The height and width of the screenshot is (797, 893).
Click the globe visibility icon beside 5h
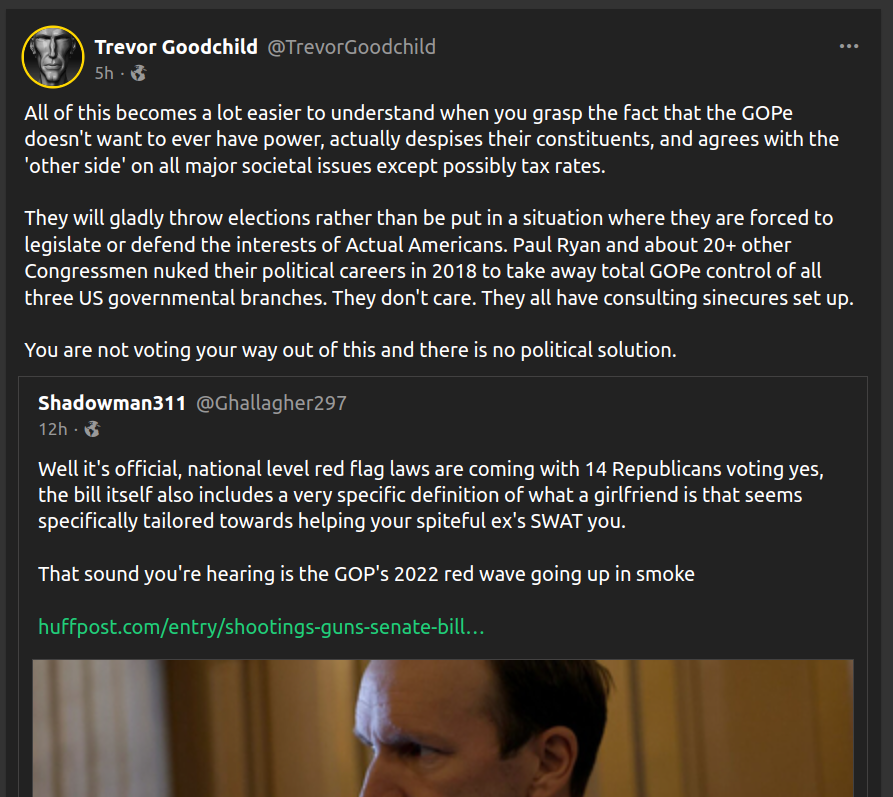point(139,73)
